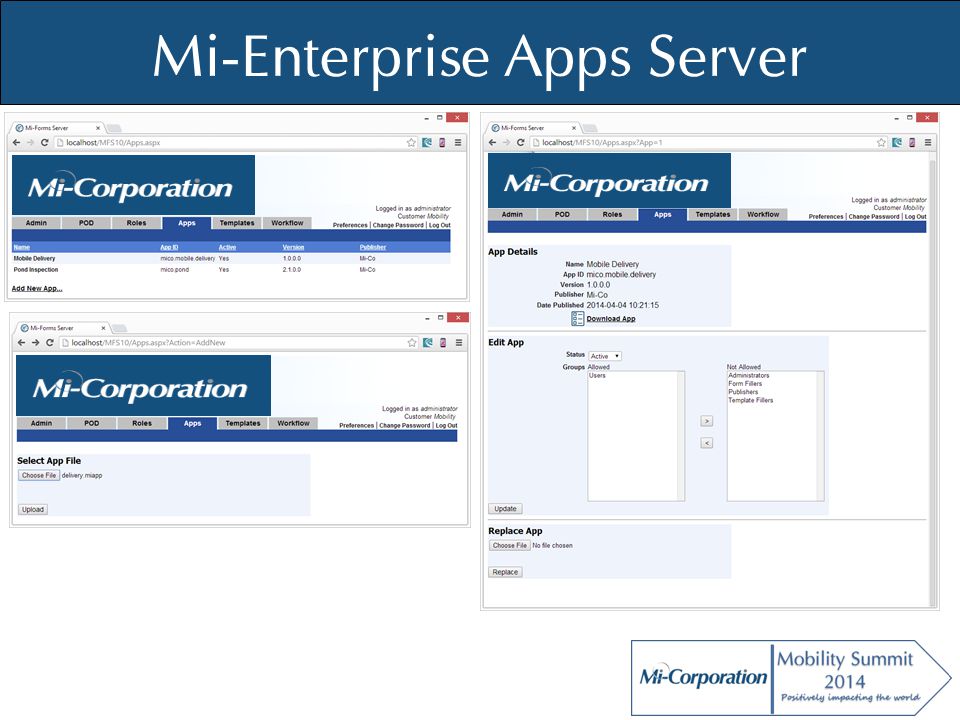Select Form Fillers in Not Allowed list

click(745, 384)
